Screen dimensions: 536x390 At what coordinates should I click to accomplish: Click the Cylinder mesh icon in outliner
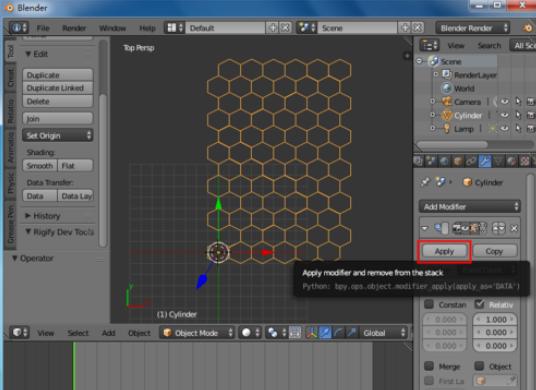[446, 115]
